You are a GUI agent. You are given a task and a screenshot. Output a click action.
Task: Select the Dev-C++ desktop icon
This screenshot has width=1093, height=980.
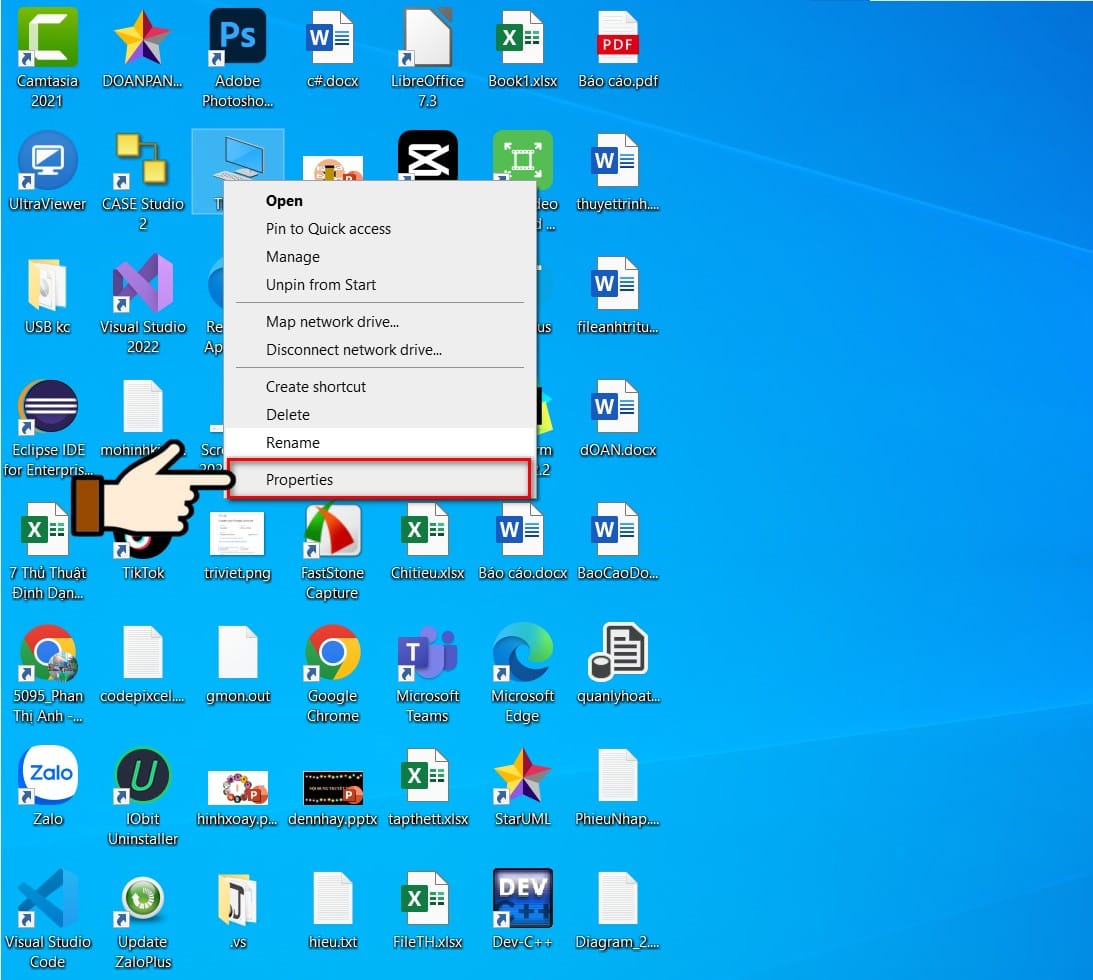coord(522,898)
